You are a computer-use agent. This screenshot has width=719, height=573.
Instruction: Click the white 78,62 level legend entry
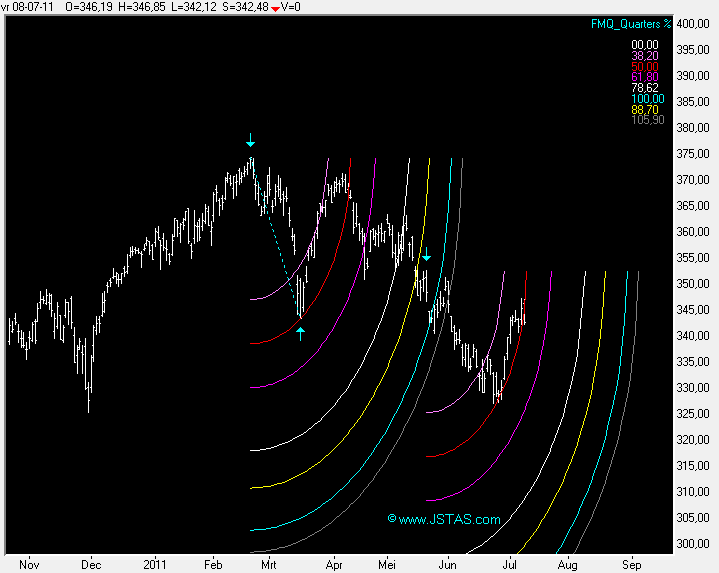(x=644, y=88)
